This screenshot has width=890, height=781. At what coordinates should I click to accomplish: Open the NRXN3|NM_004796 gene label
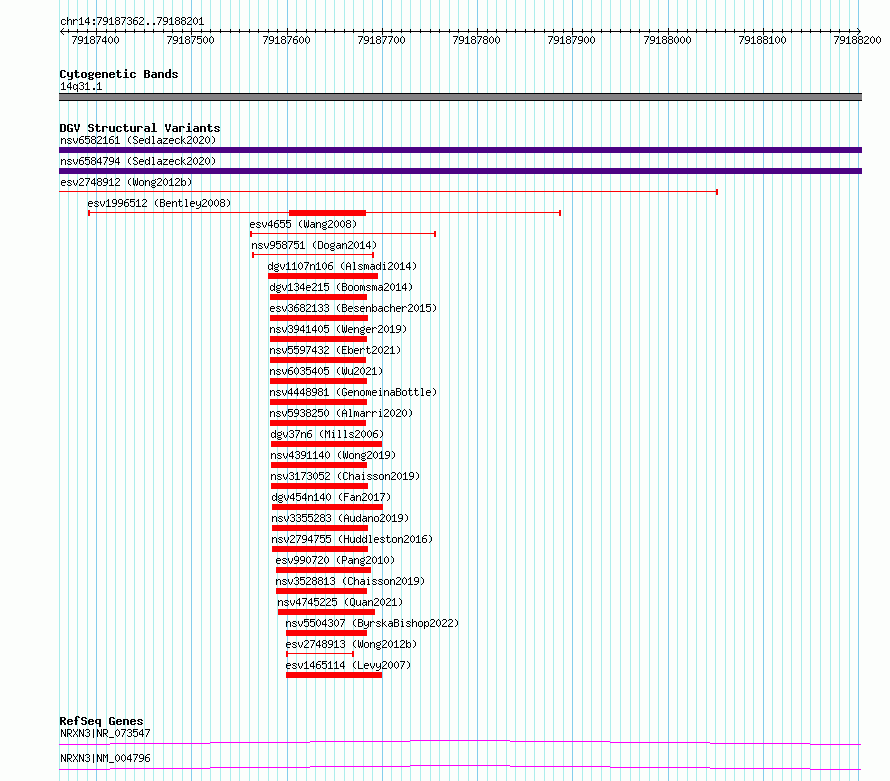(105, 758)
